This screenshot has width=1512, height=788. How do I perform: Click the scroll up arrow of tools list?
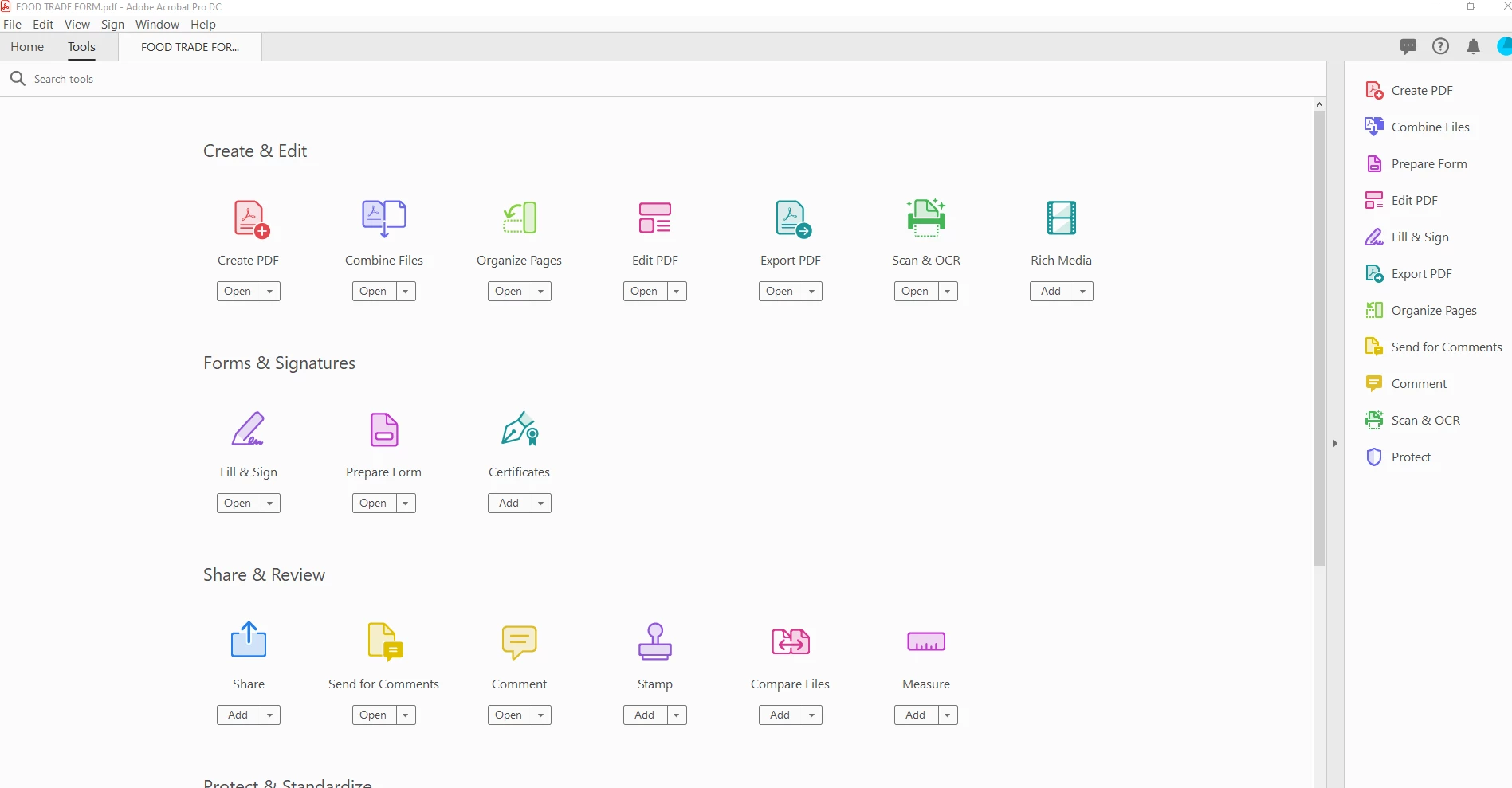point(1320,104)
